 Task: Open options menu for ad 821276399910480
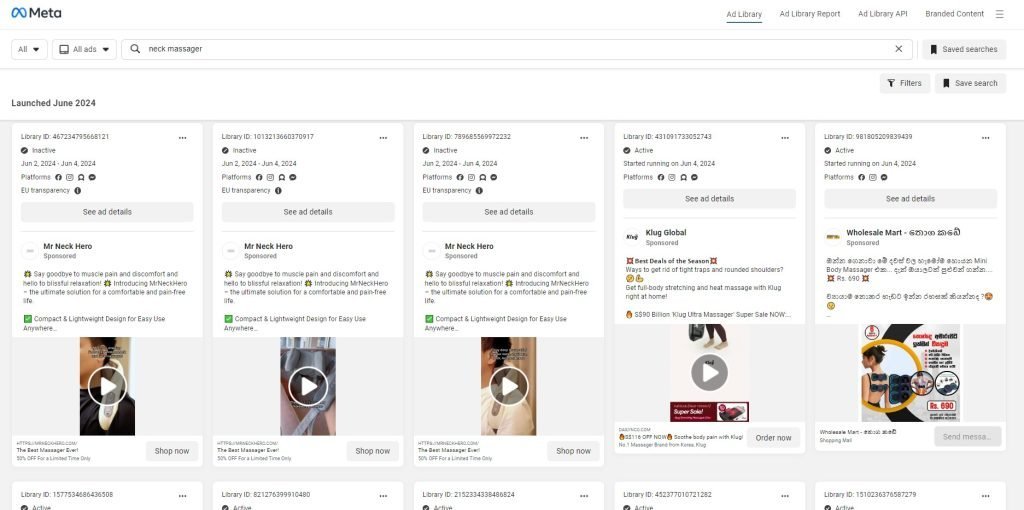click(x=383, y=496)
